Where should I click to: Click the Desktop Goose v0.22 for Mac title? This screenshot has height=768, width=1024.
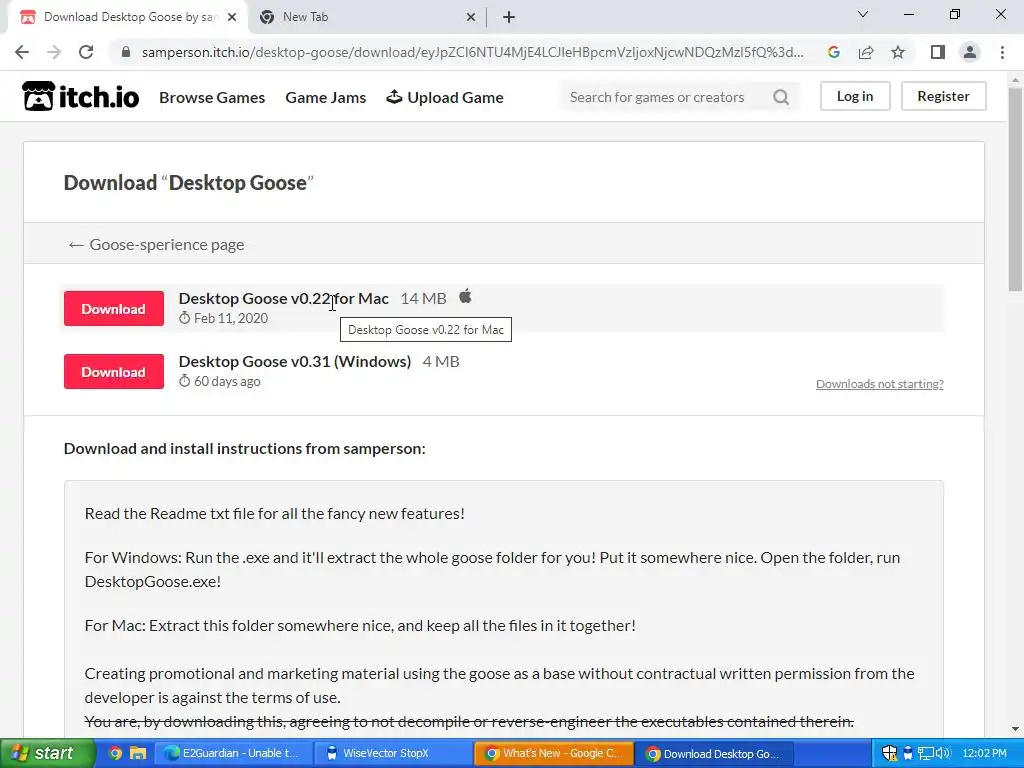tap(283, 298)
